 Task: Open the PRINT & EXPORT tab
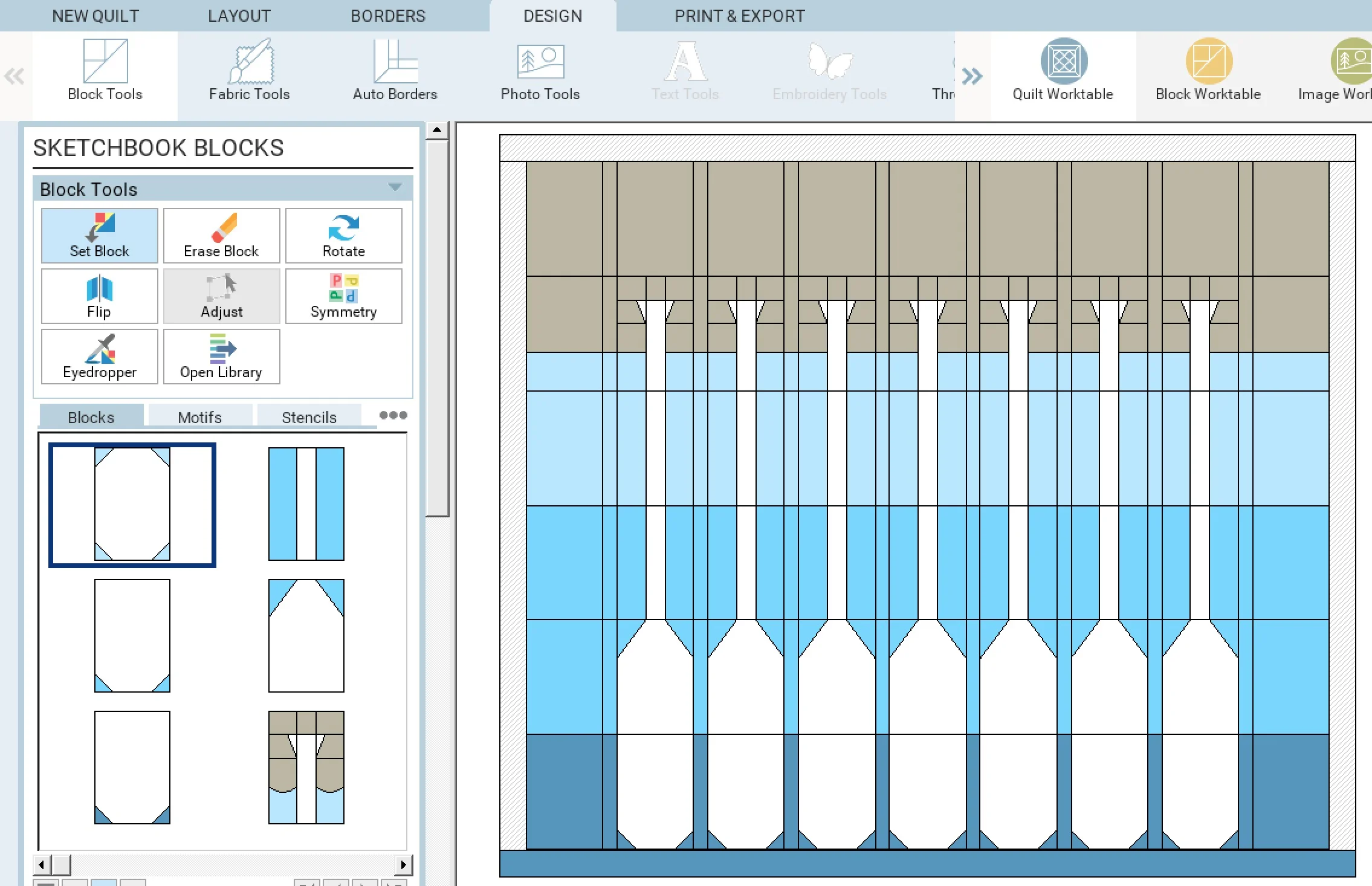740,16
